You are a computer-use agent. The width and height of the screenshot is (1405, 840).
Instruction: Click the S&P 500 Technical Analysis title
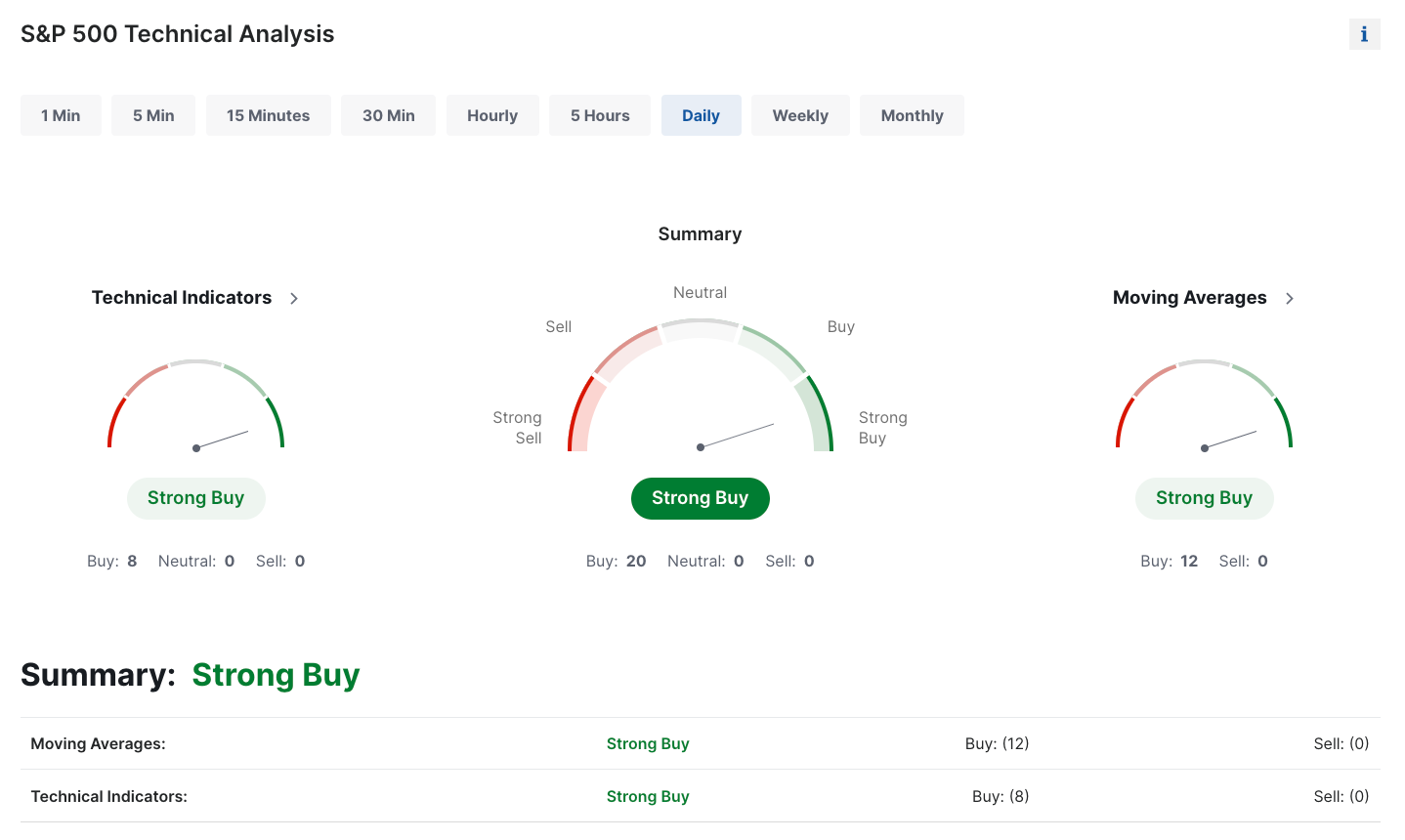[178, 34]
